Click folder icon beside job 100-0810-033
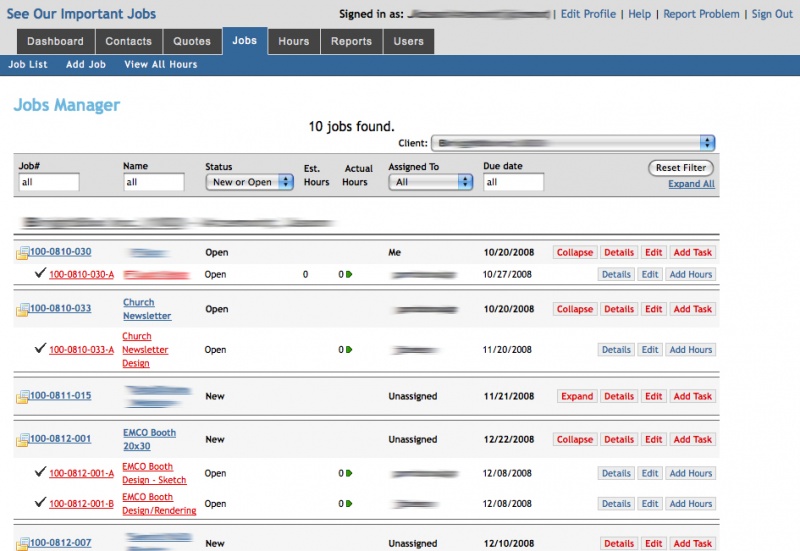 (x=22, y=309)
